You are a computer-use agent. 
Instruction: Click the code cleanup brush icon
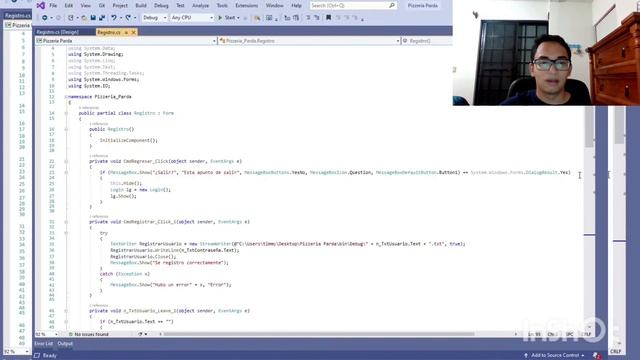tap(140, 334)
